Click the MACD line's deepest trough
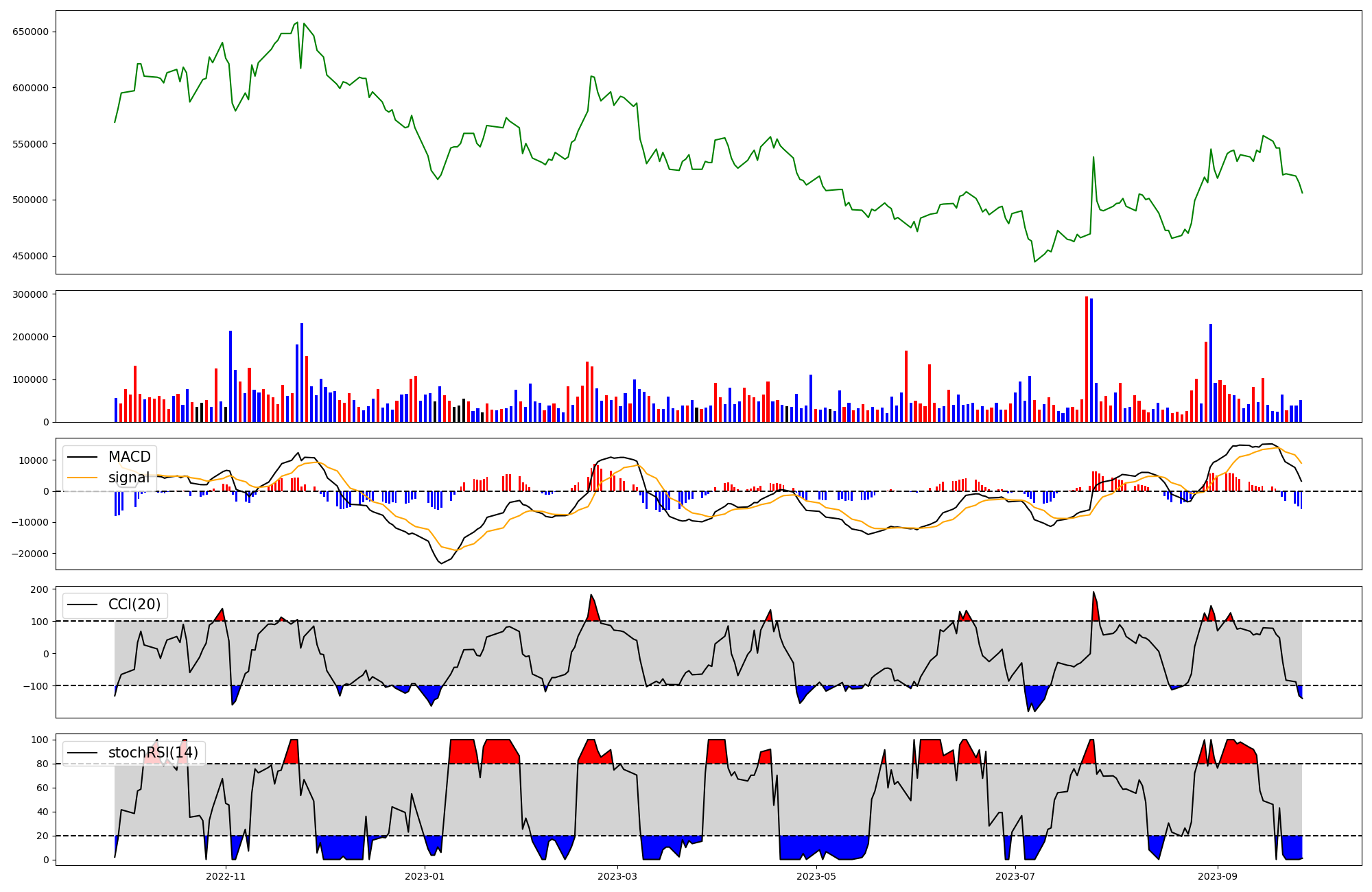The height and width of the screenshot is (892, 1372). (x=441, y=563)
